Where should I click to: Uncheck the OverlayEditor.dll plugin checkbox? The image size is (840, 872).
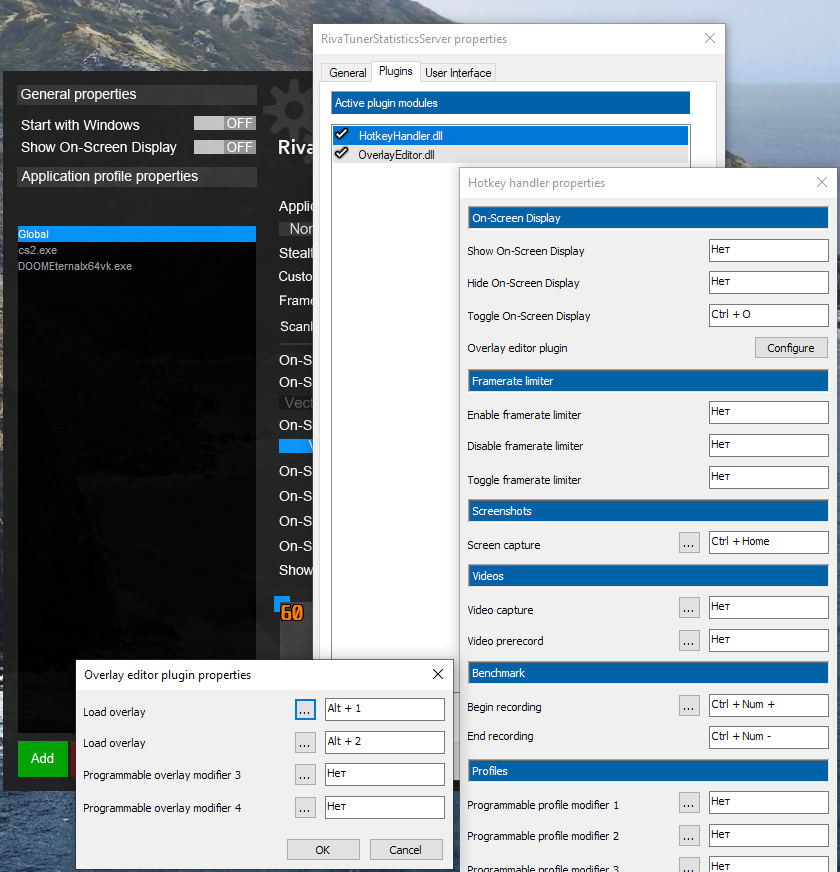pyautogui.click(x=342, y=153)
